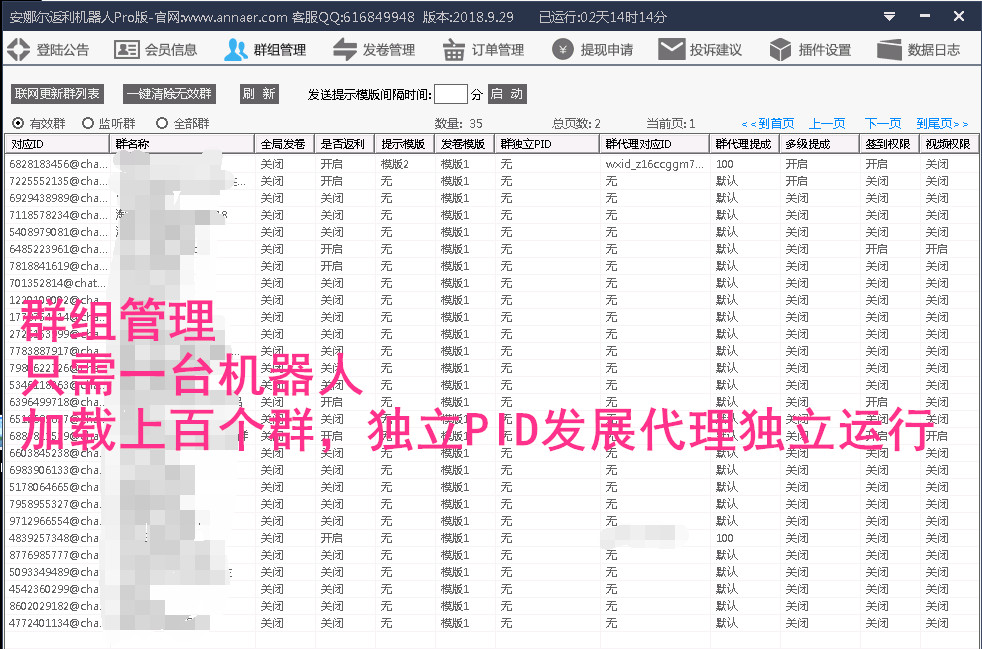This screenshot has height=649, width=982.
Task: Select row 9712966554@cha...
Action: click(492, 521)
